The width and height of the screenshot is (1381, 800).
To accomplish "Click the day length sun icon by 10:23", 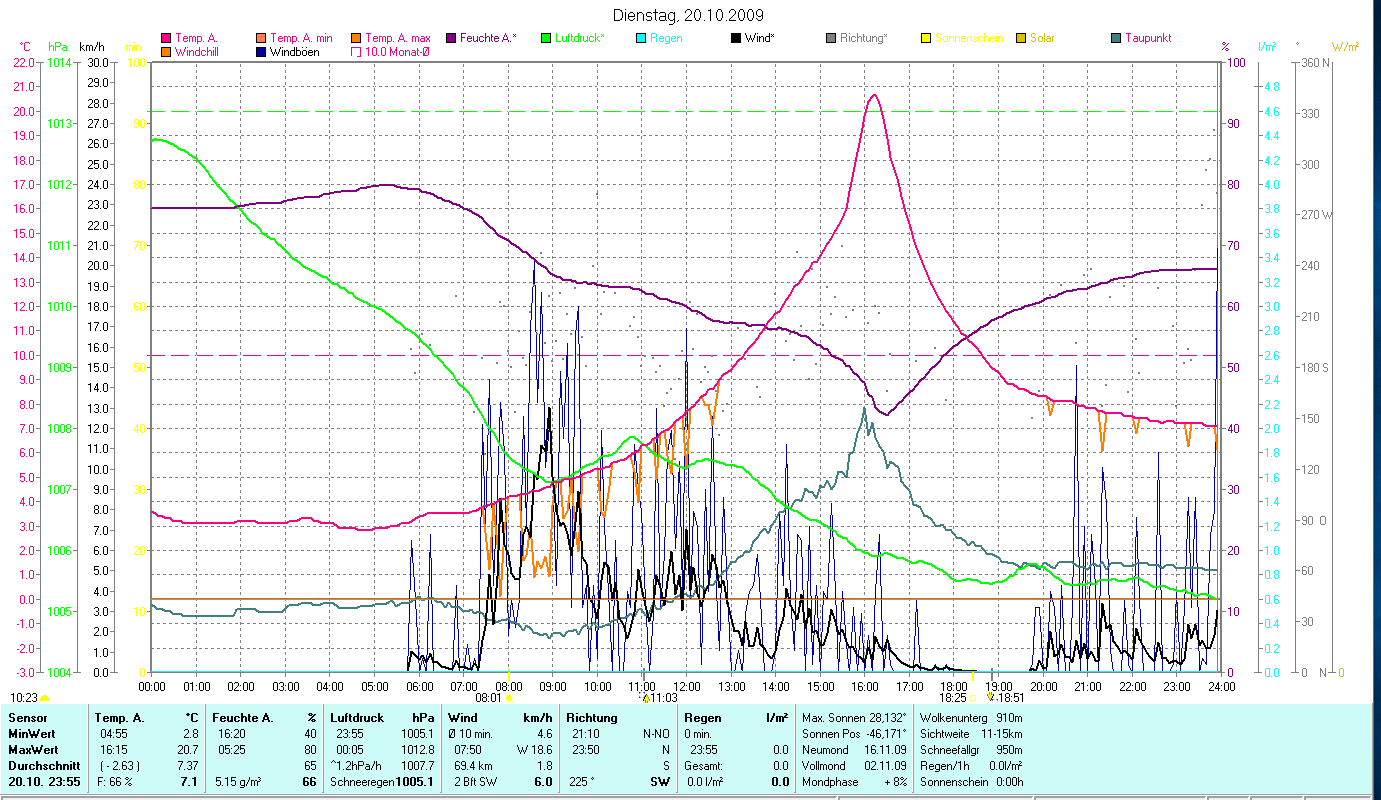I will (x=44, y=698).
